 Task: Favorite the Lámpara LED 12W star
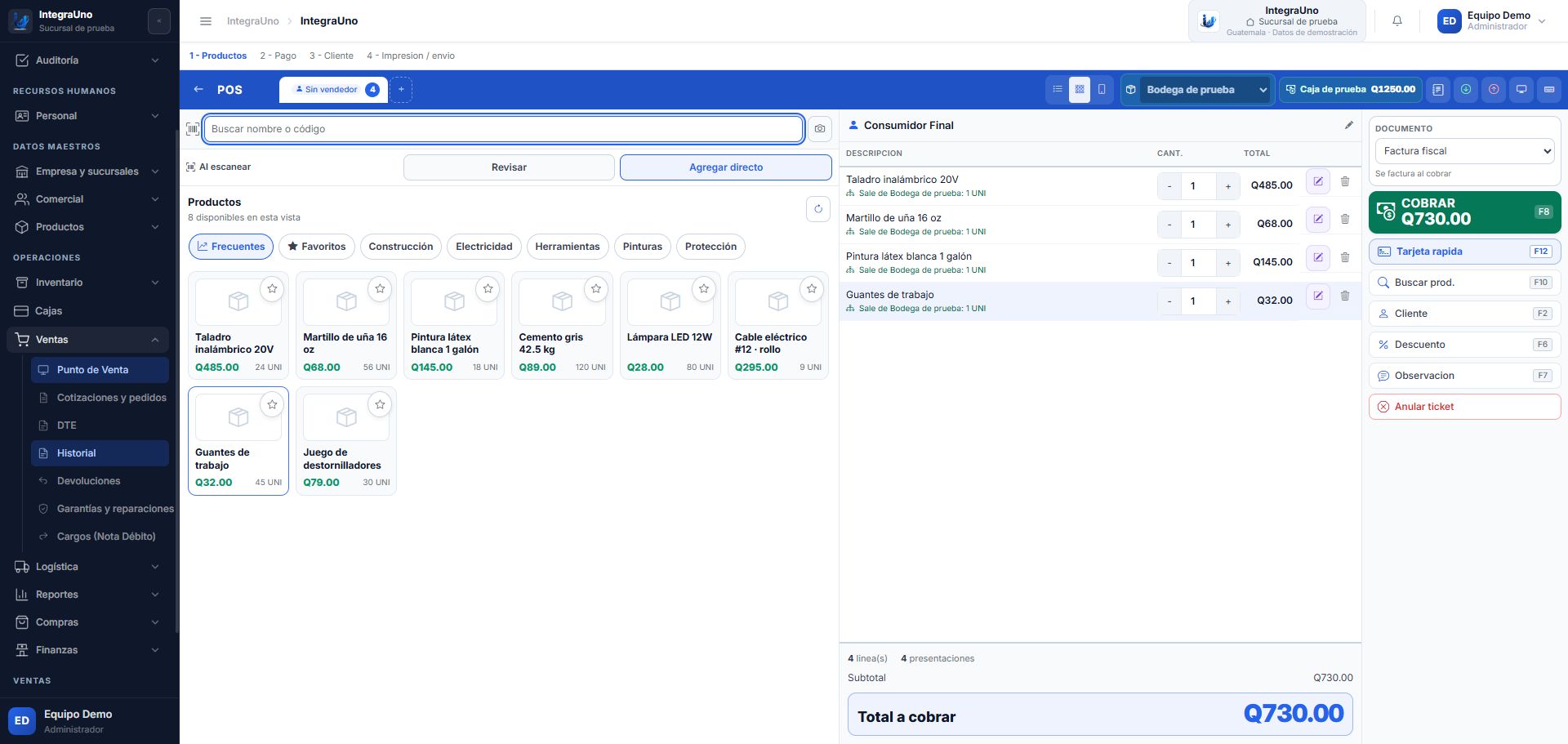click(704, 289)
